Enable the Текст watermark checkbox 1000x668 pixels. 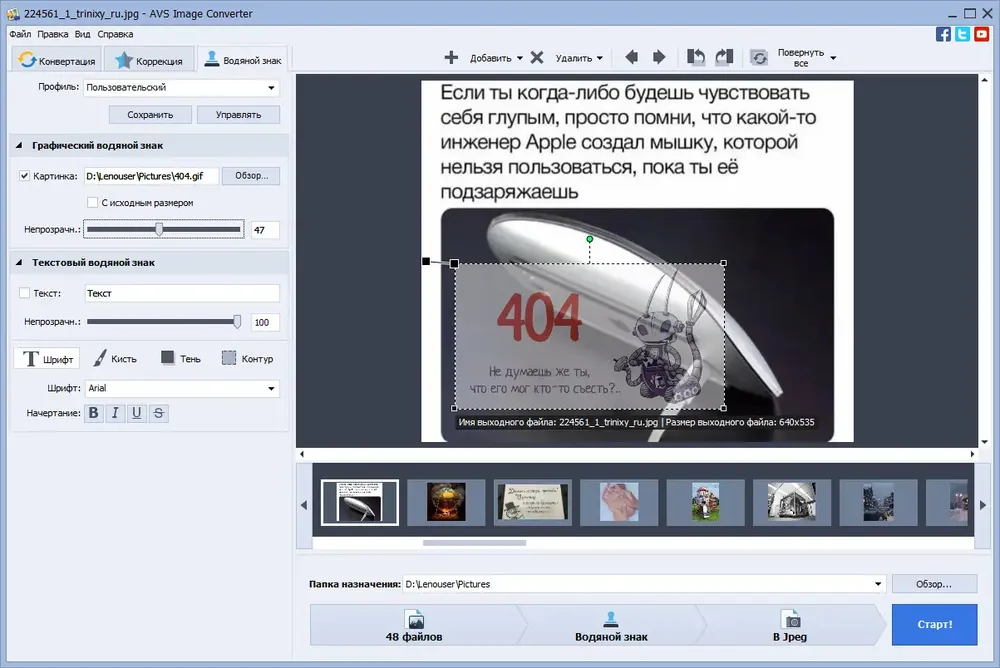[x=24, y=293]
